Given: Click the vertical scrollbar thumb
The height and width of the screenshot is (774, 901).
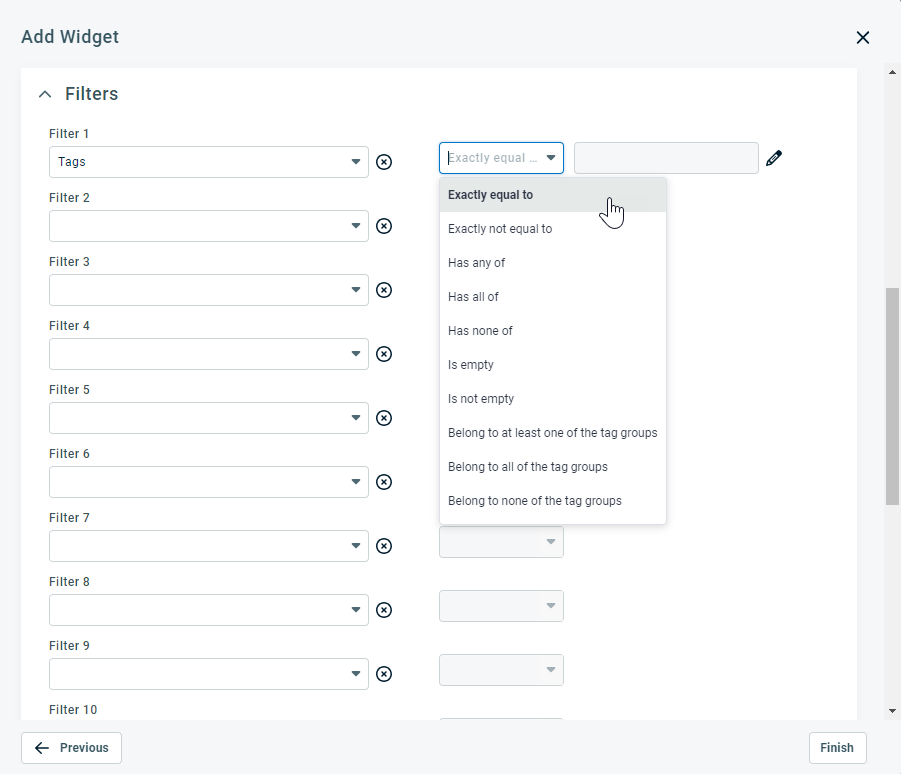Looking at the screenshot, I should click(892, 397).
